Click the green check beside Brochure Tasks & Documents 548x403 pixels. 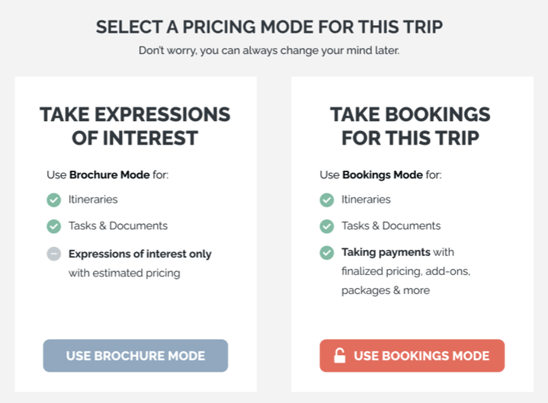pos(54,226)
